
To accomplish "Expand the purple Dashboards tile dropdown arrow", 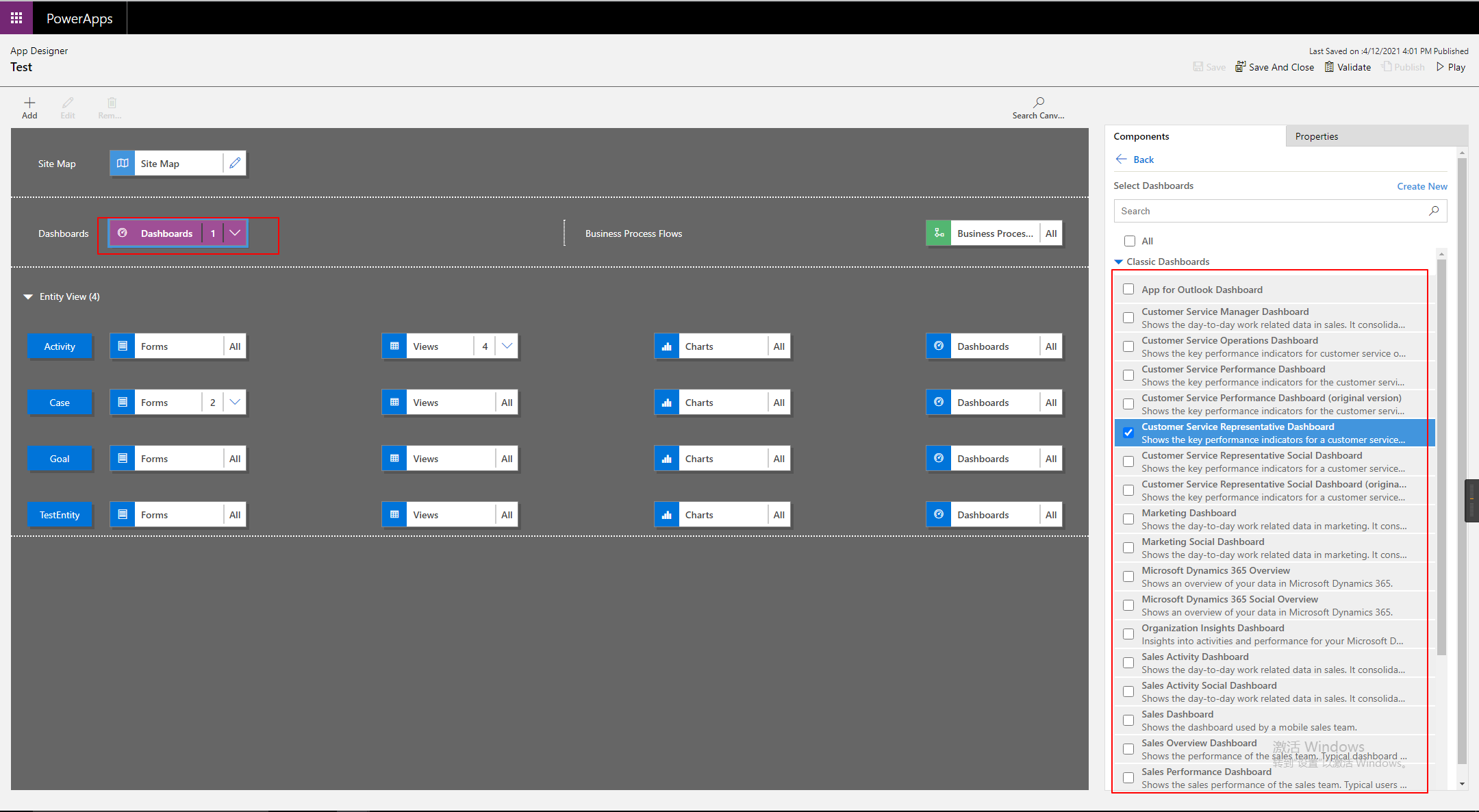I will tap(235, 233).
